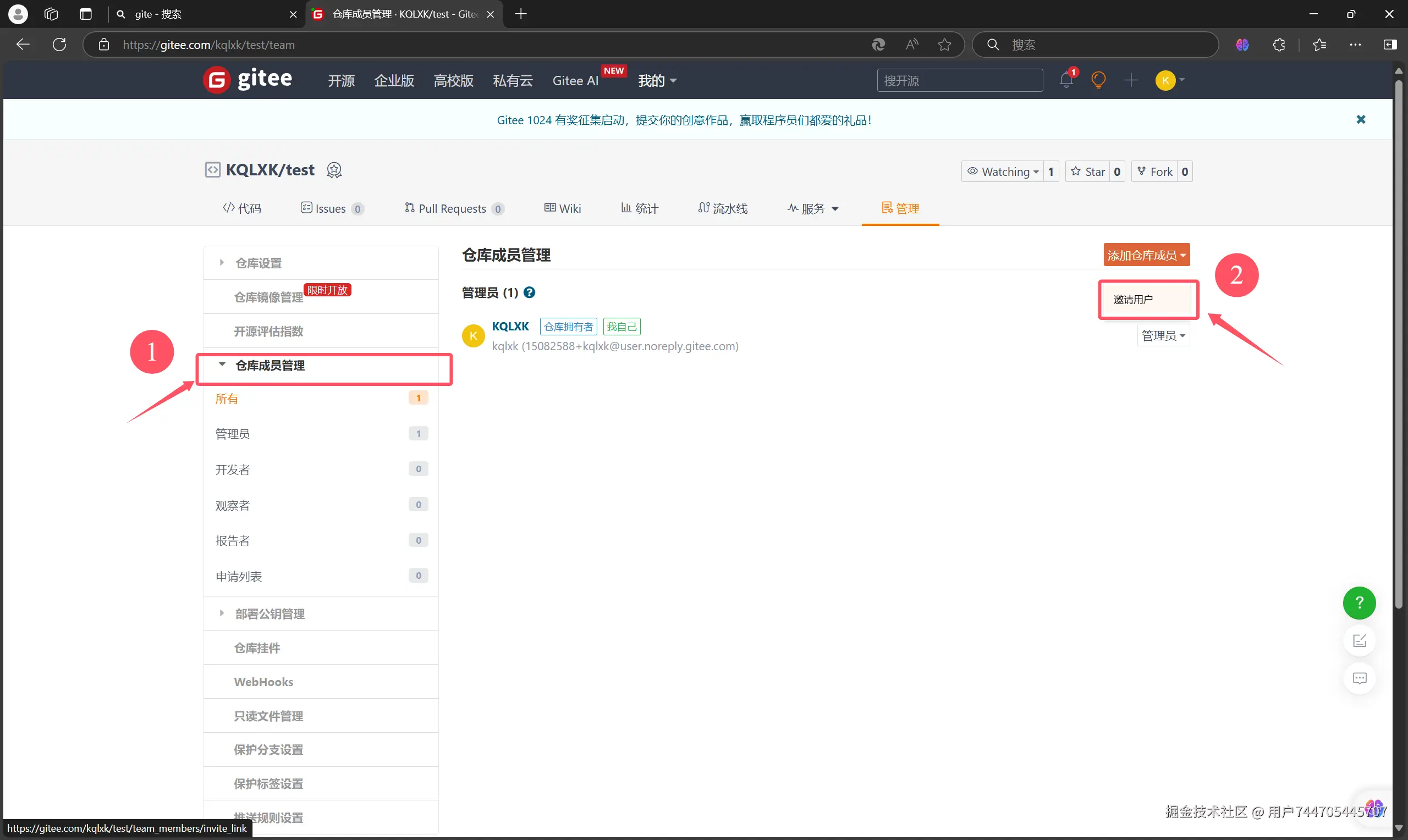Switch to the Issues tab

331,208
